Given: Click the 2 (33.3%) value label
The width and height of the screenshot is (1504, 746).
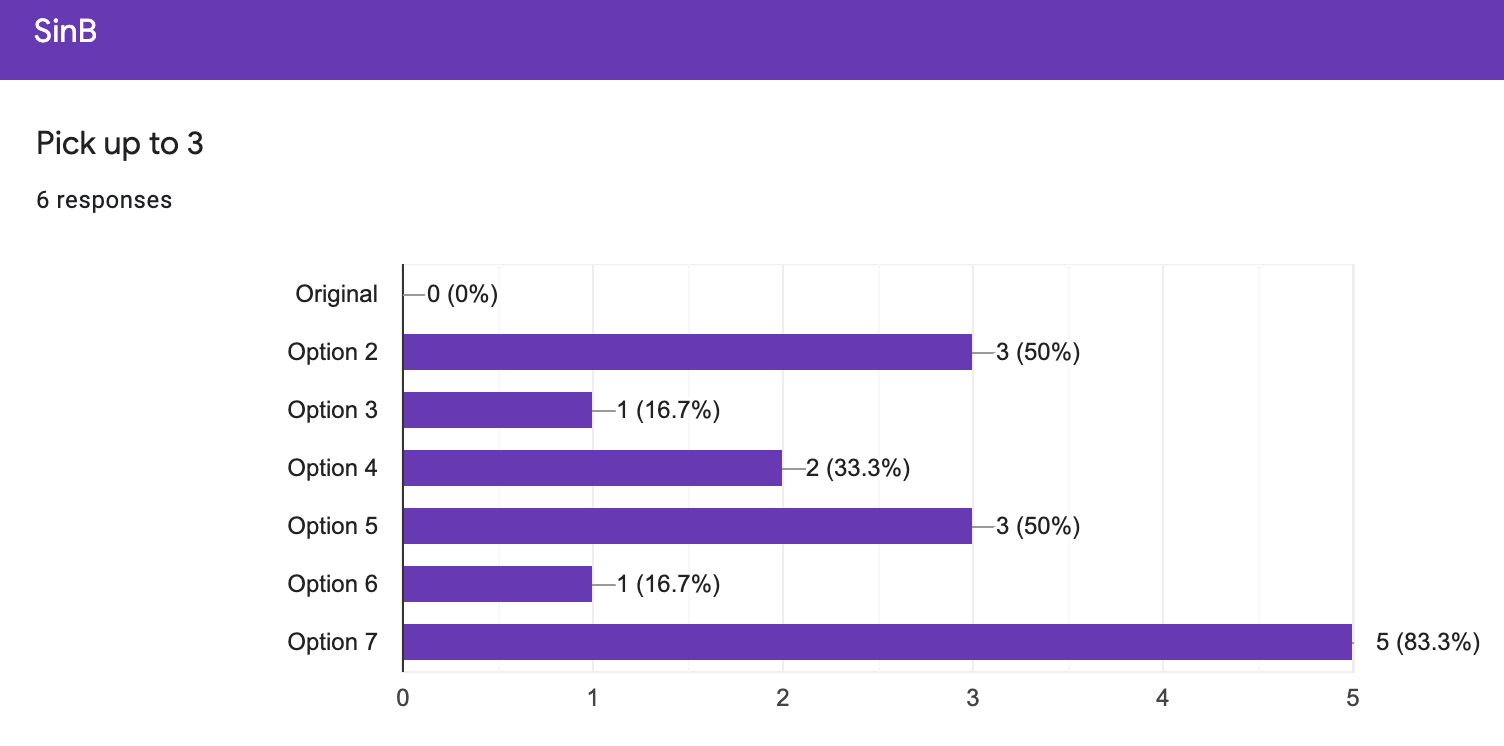Looking at the screenshot, I should (x=858, y=468).
